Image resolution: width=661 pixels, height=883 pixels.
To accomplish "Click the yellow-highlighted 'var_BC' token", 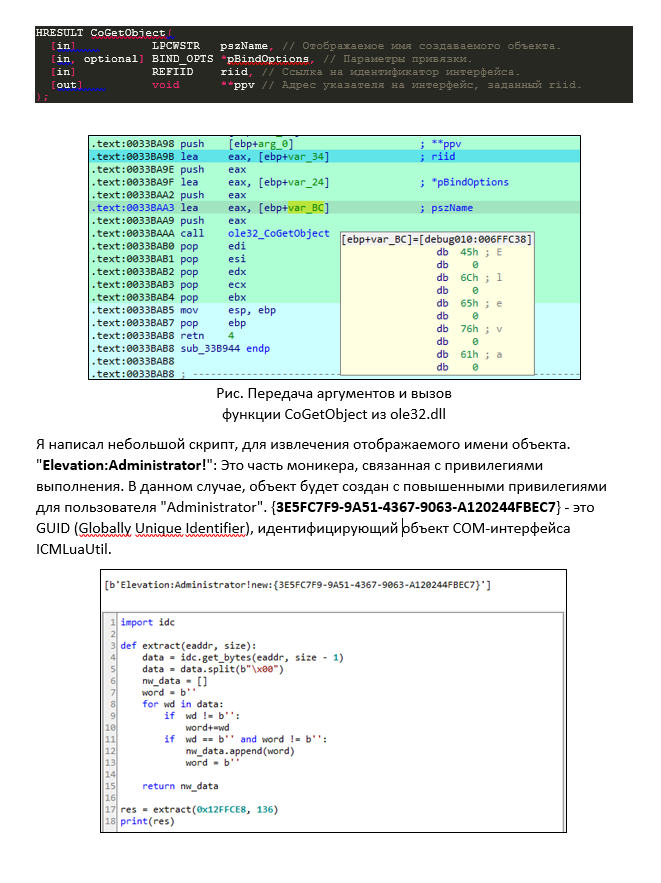I will point(306,208).
